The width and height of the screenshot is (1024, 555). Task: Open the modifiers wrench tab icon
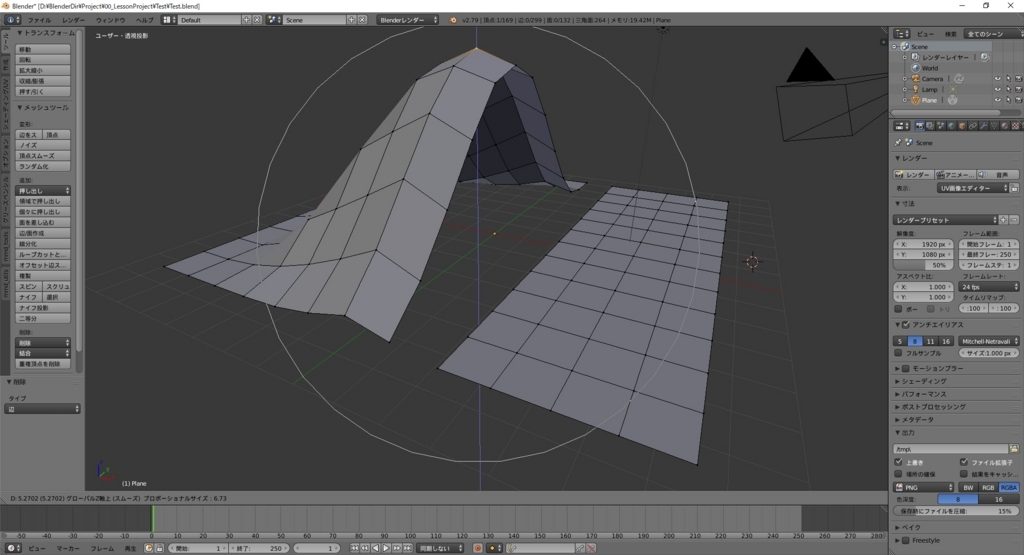click(984, 126)
